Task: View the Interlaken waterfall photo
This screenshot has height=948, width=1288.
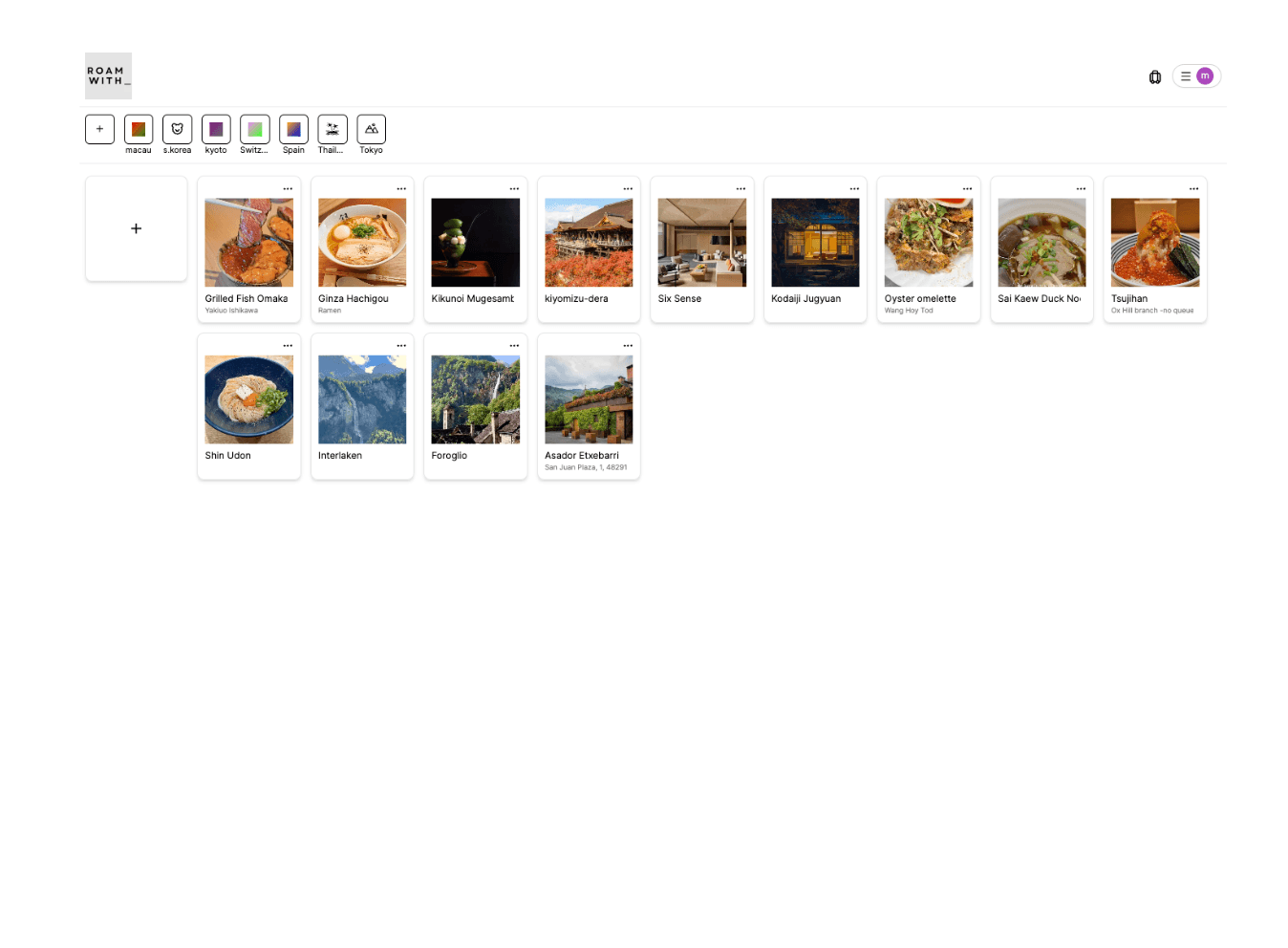Action: coord(362,399)
